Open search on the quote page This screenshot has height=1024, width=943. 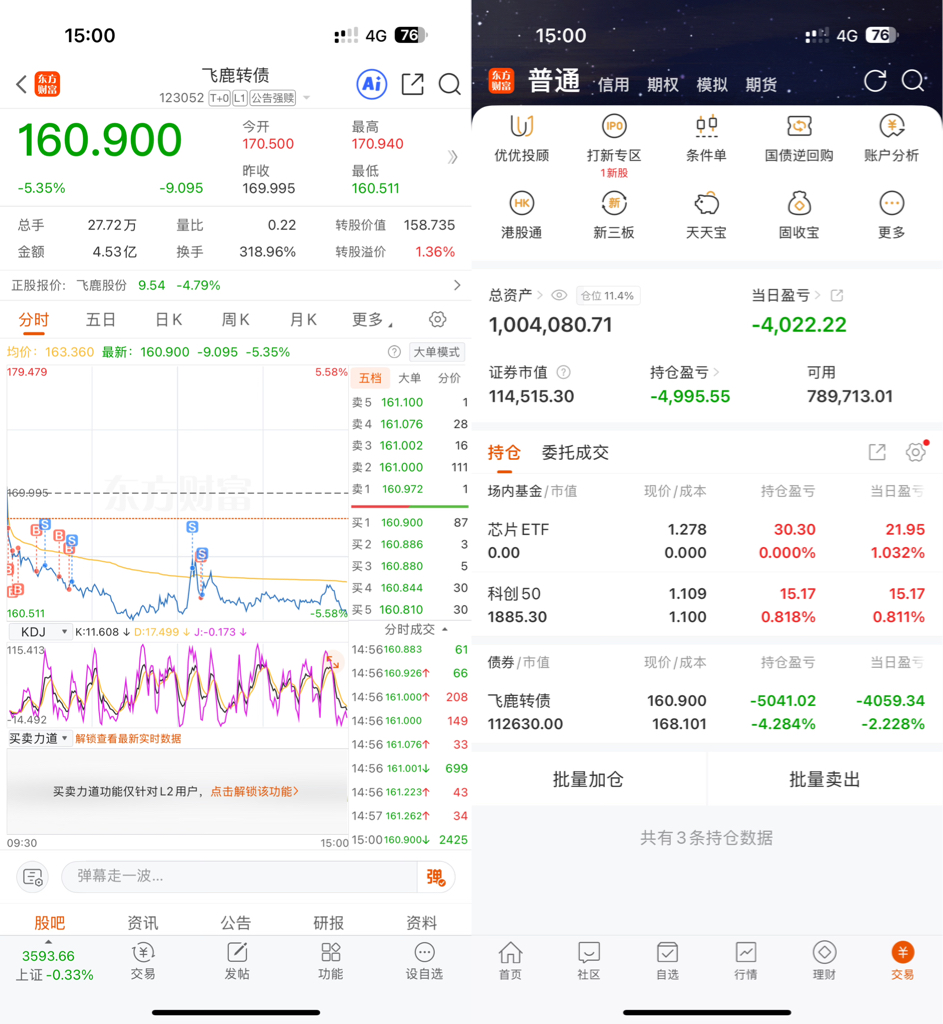click(x=449, y=84)
